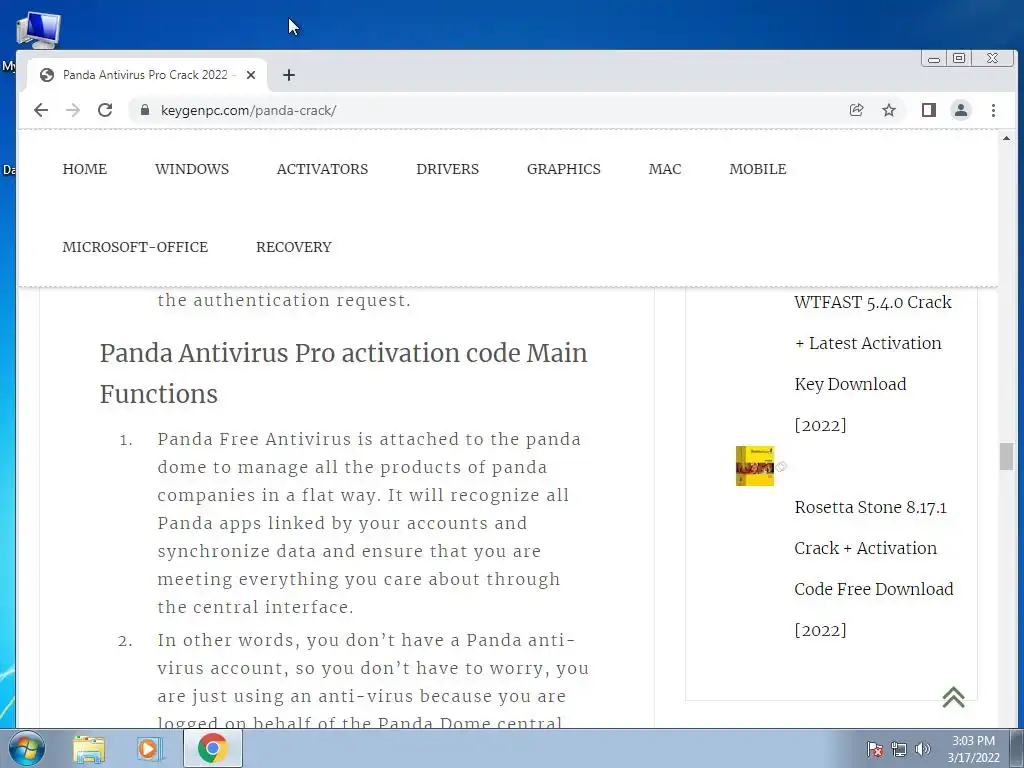This screenshot has width=1024, height=768.
Task: Click the scrollbar up arrow
Action: (1006, 138)
